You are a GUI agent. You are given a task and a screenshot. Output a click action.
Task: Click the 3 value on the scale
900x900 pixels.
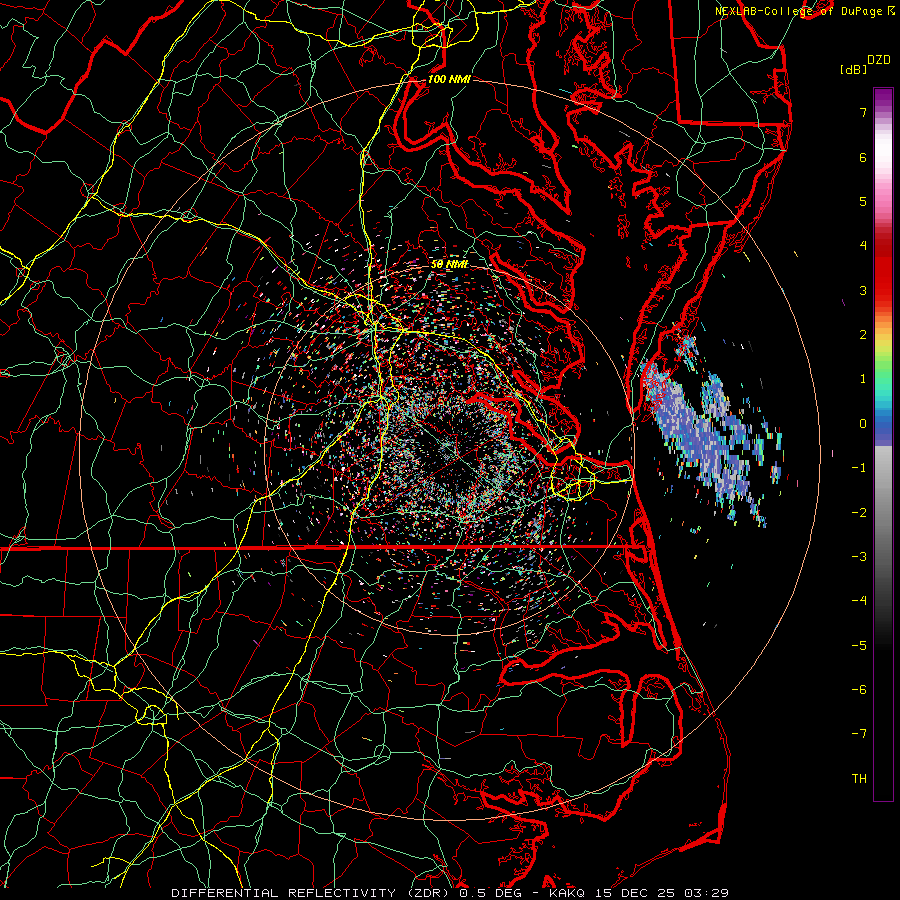click(x=863, y=290)
